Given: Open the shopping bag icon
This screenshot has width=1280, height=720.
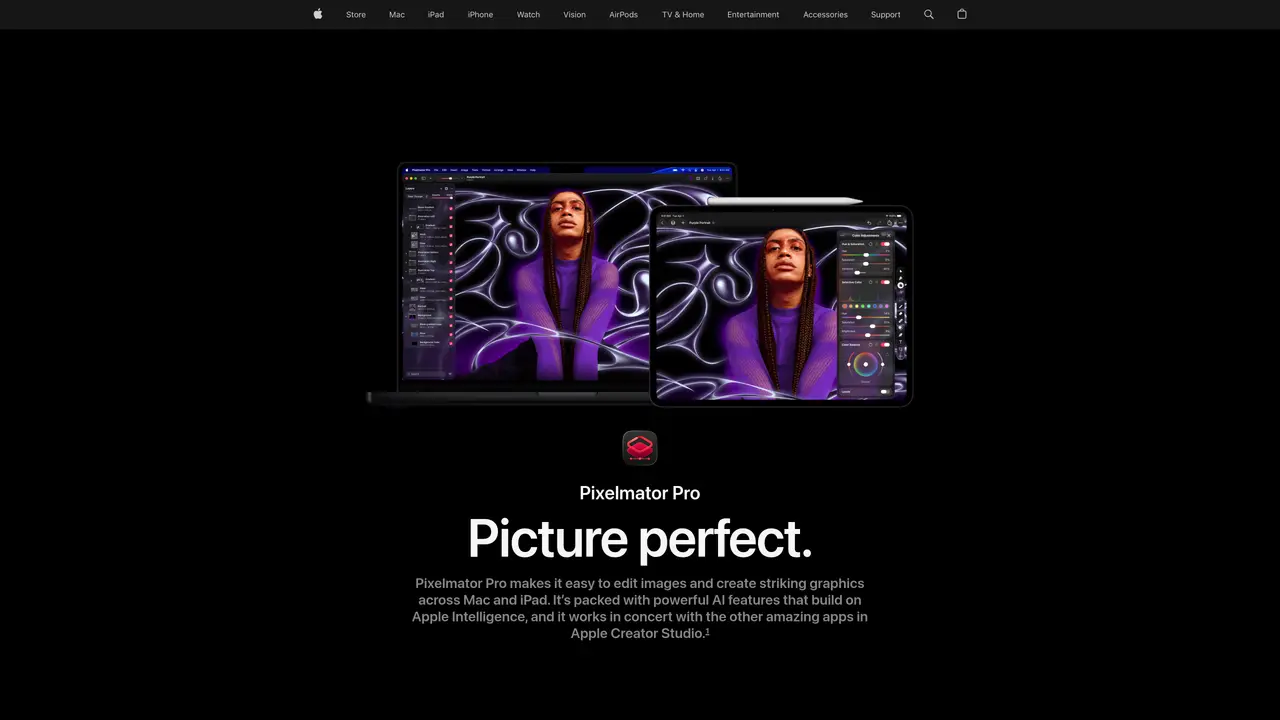Looking at the screenshot, I should (x=962, y=14).
